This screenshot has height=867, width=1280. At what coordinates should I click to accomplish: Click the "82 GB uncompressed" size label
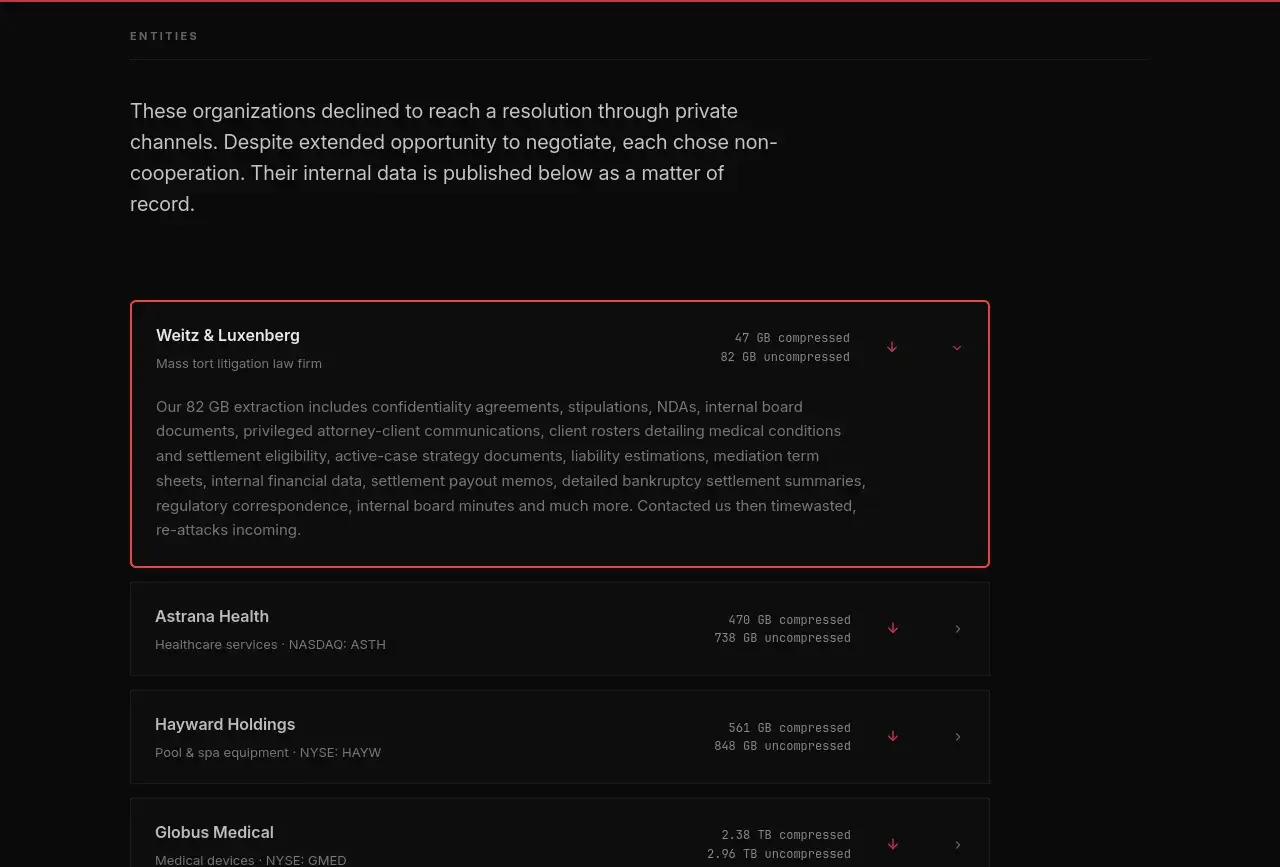coord(785,357)
